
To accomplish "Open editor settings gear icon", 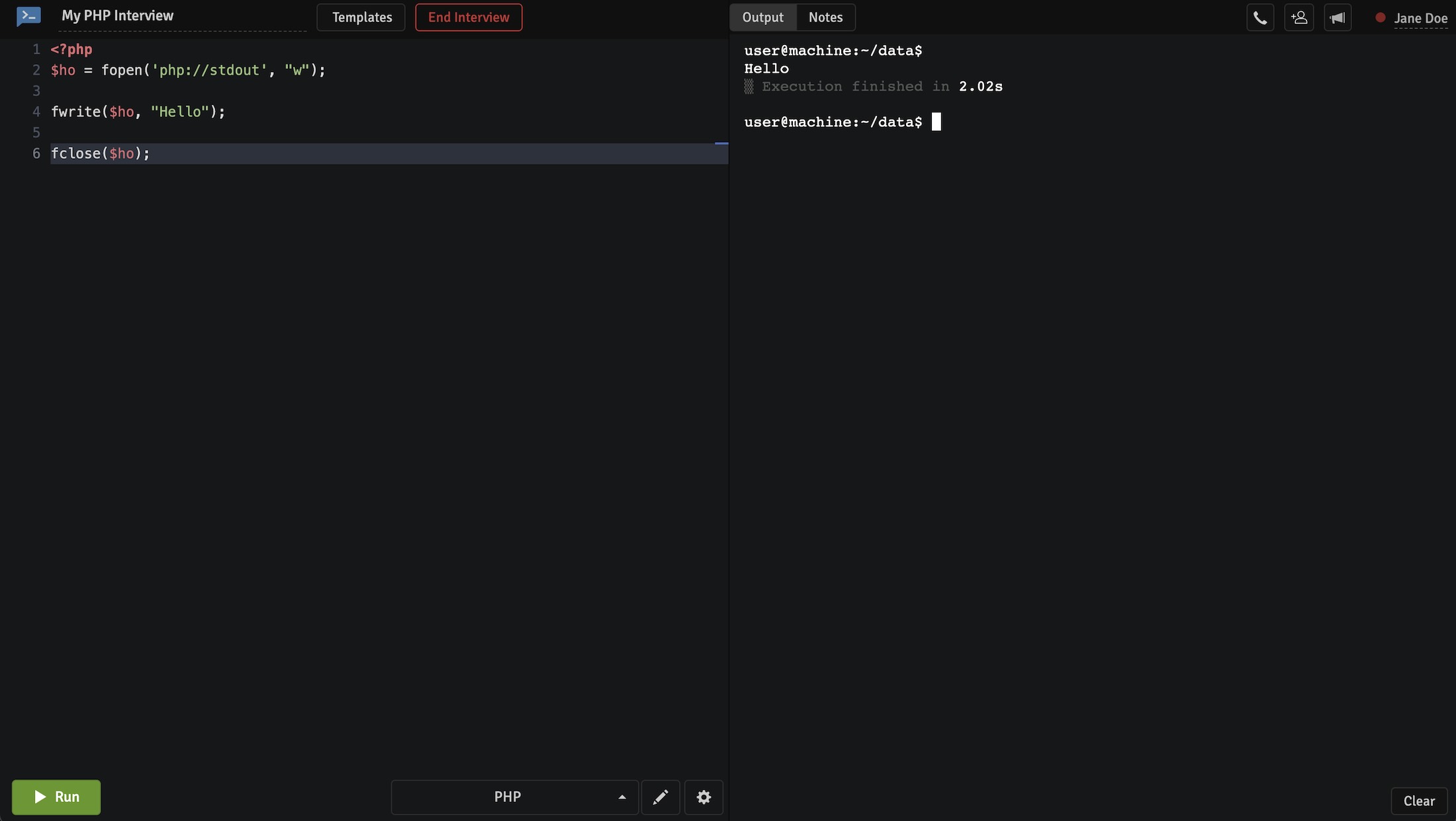I will click(704, 797).
